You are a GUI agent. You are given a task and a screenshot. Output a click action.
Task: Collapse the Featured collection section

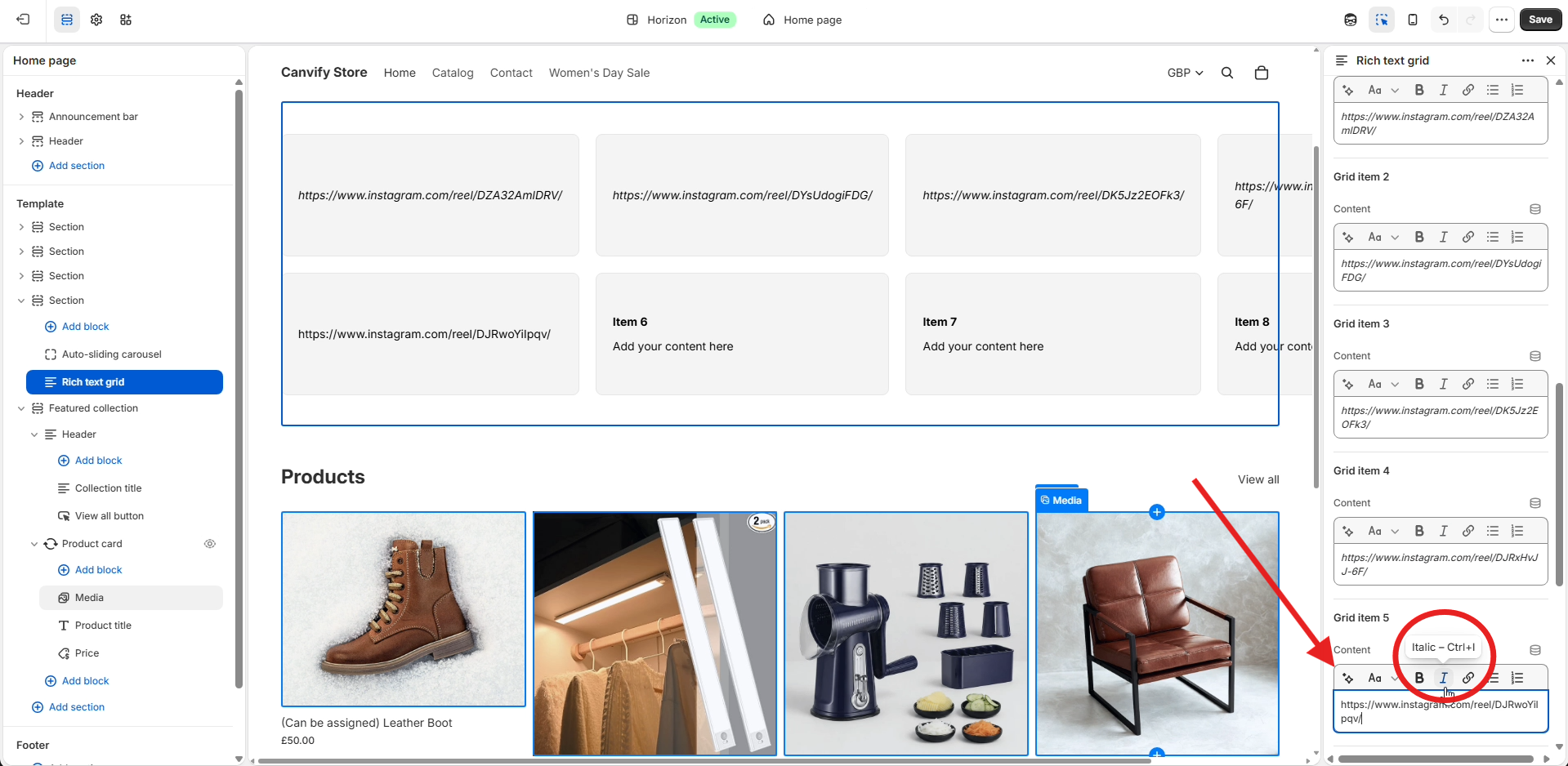pos(21,408)
